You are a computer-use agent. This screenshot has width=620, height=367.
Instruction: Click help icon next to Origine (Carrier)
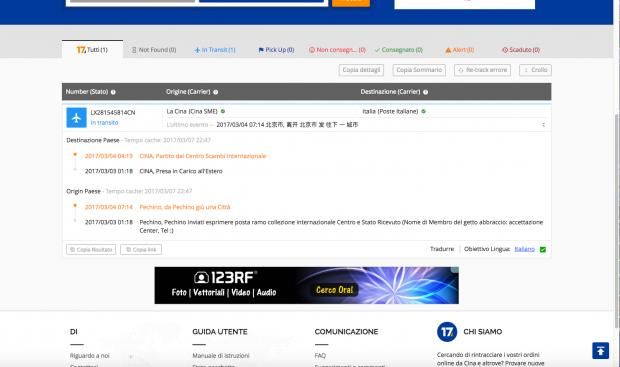(215, 92)
